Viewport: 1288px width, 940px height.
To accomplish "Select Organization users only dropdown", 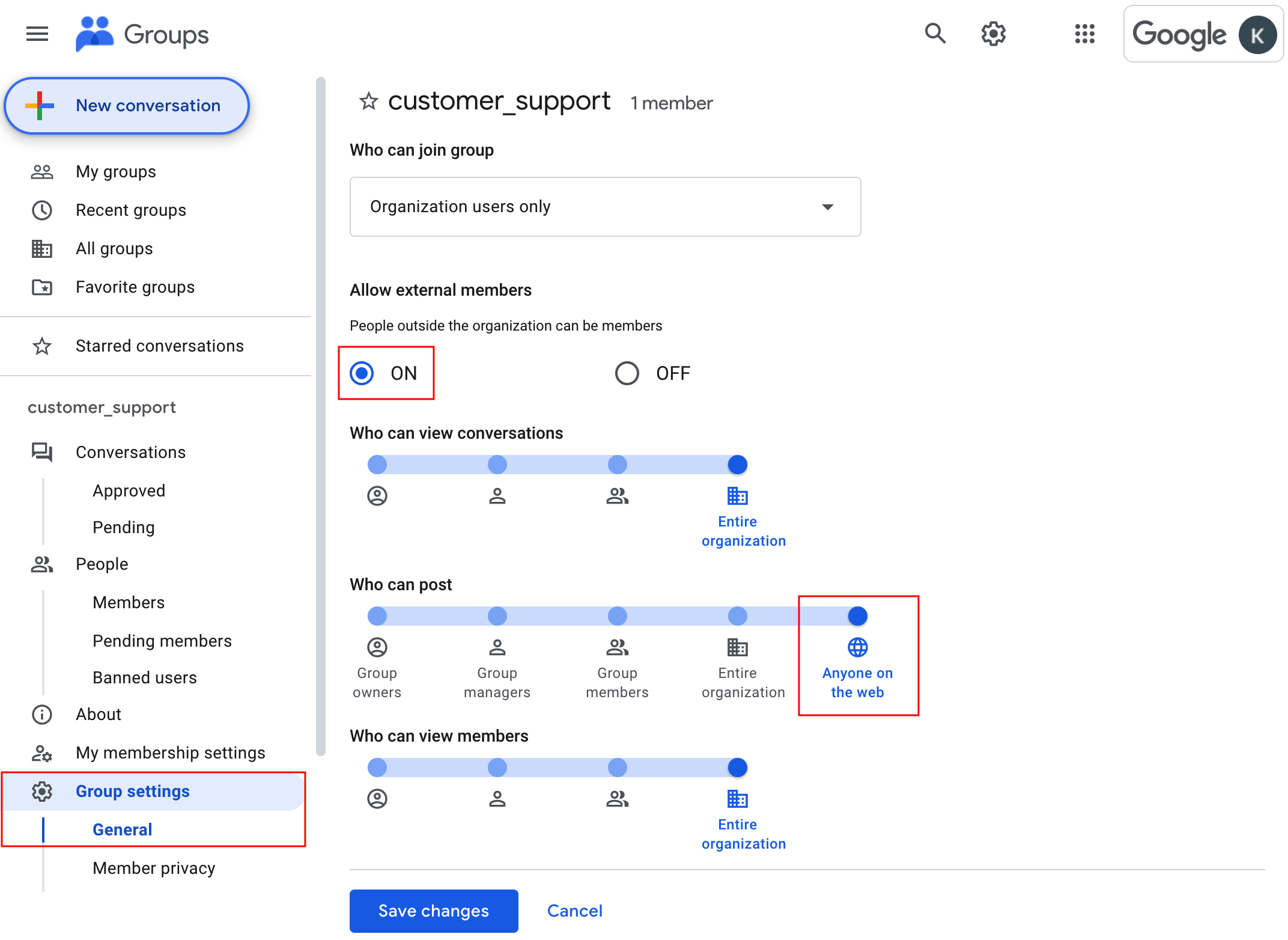I will click(x=605, y=207).
